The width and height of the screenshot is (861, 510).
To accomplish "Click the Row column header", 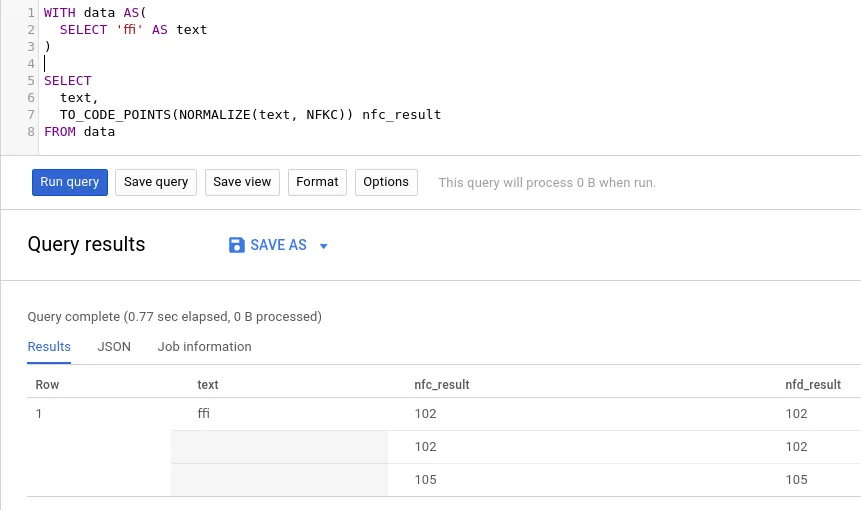I will click(48, 385).
